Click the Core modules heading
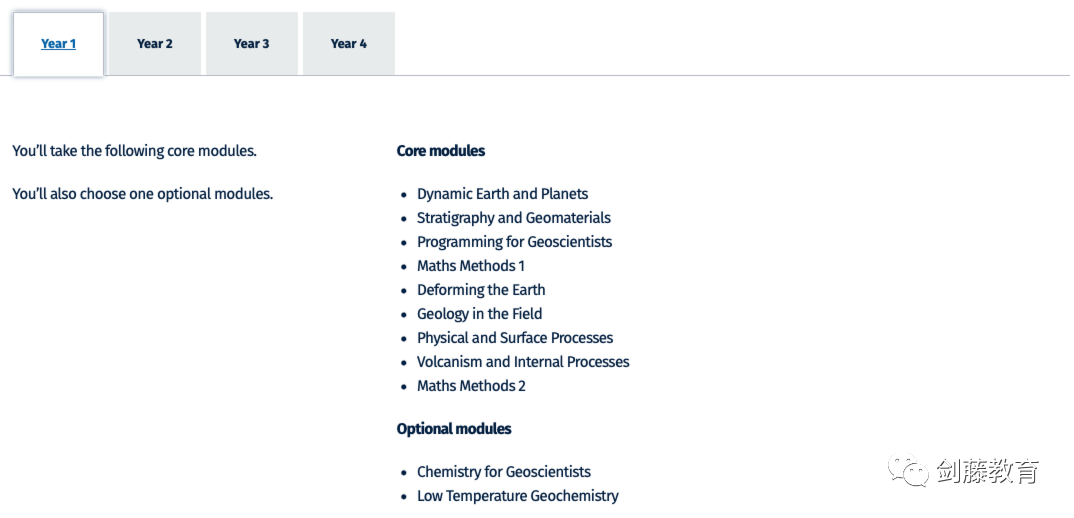Image resolution: width=1074 pixels, height=518 pixels. tap(441, 151)
